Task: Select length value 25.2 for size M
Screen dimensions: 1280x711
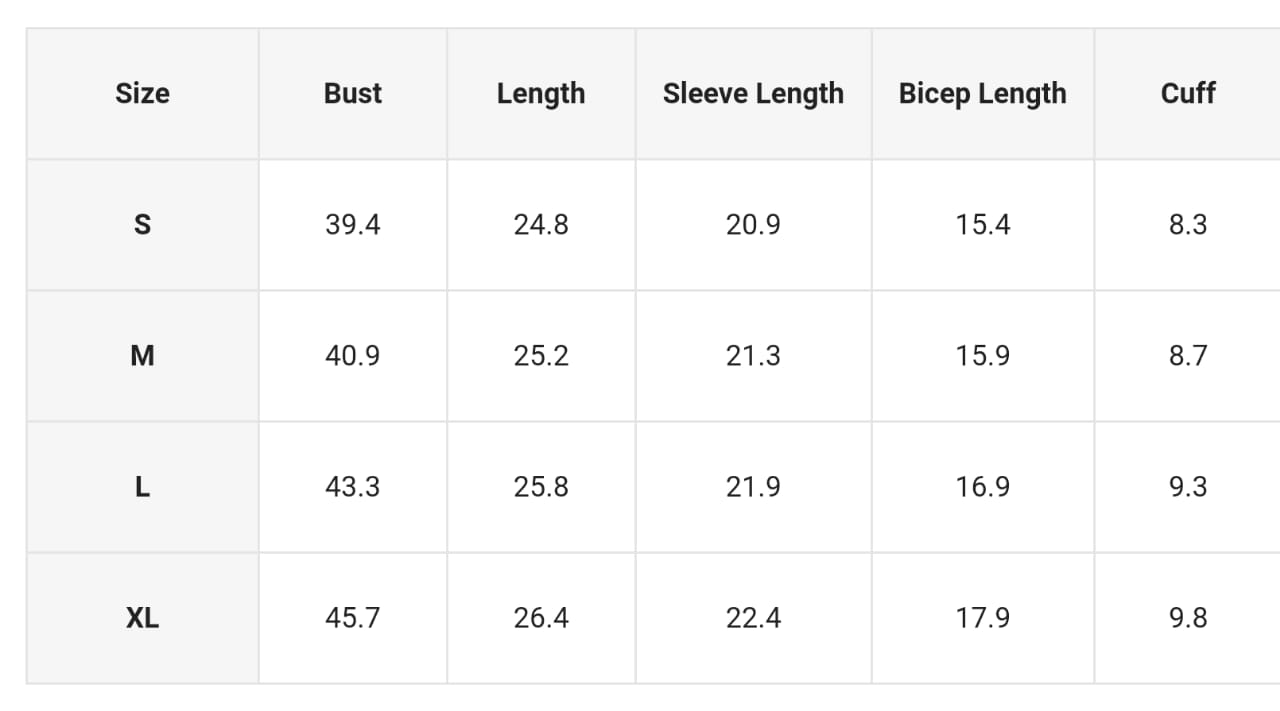Action: [541, 356]
